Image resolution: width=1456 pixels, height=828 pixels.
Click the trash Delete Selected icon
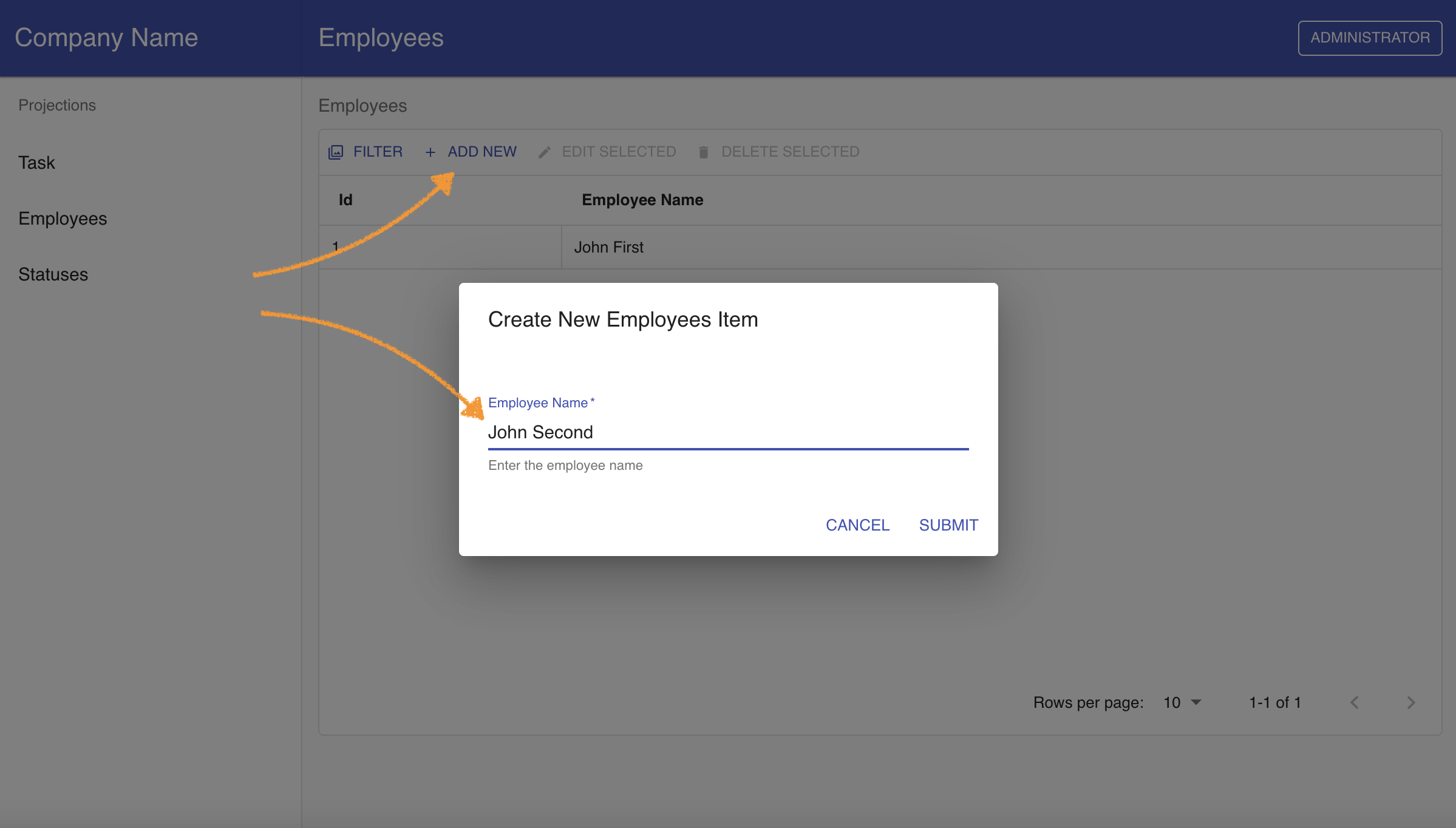point(703,152)
